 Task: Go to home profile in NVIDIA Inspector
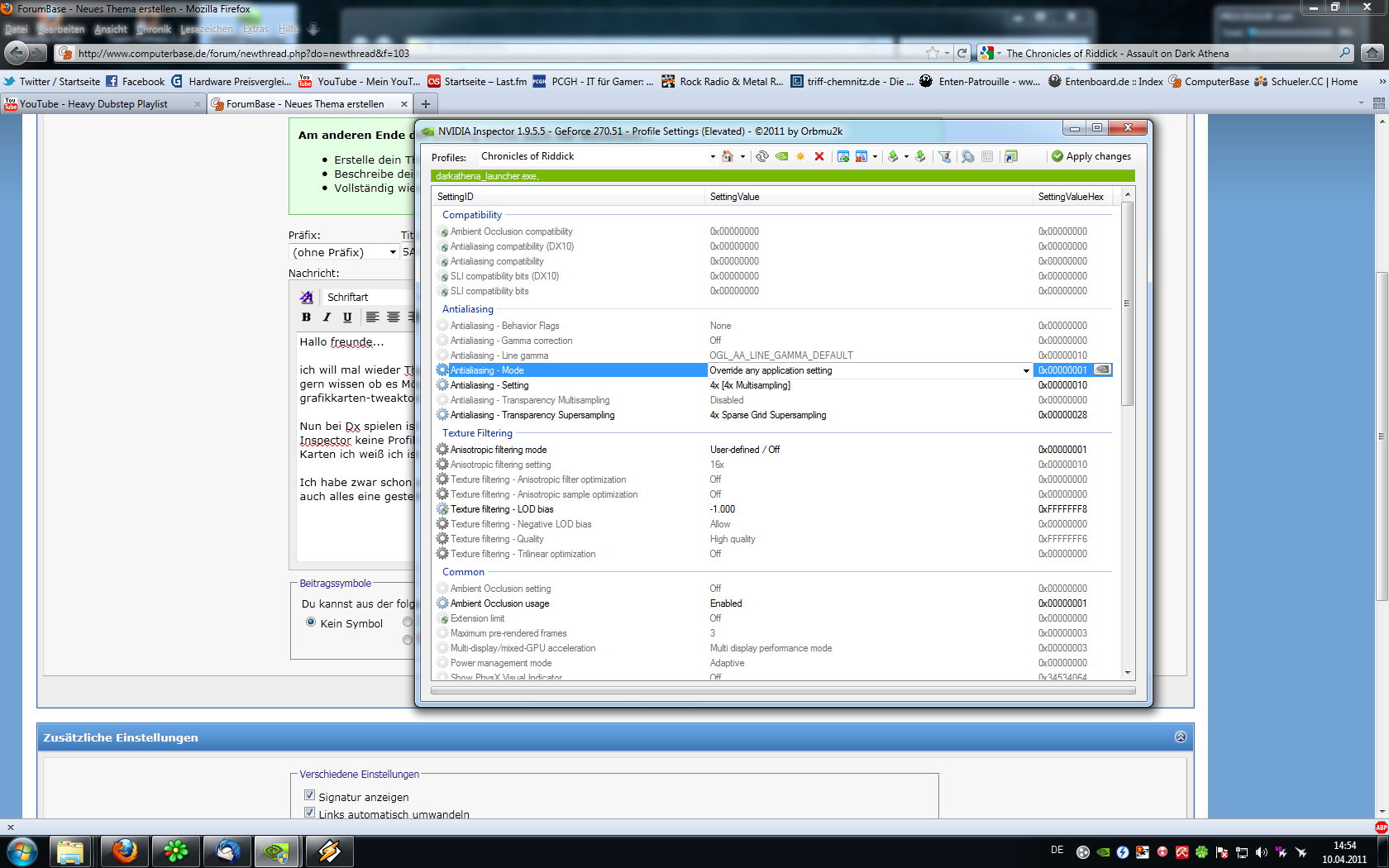tap(728, 156)
